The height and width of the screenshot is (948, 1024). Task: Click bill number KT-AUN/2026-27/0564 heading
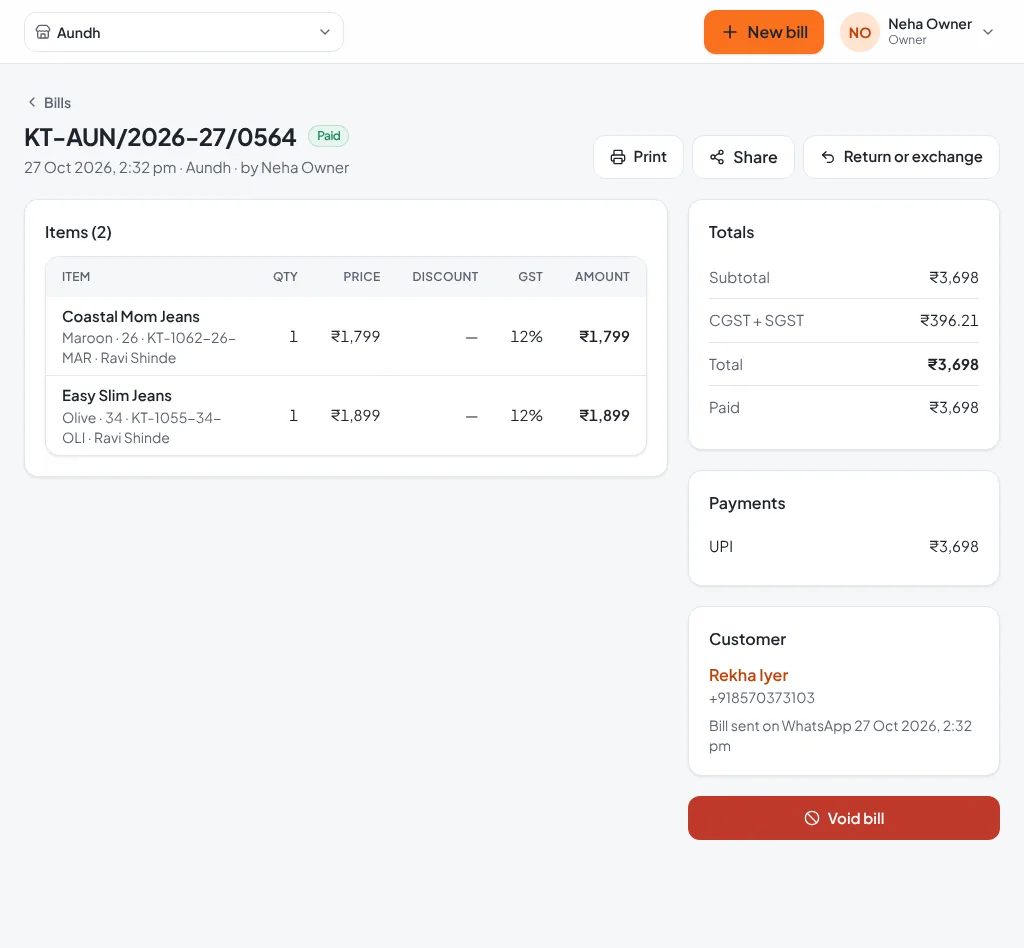tap(160, 137)
